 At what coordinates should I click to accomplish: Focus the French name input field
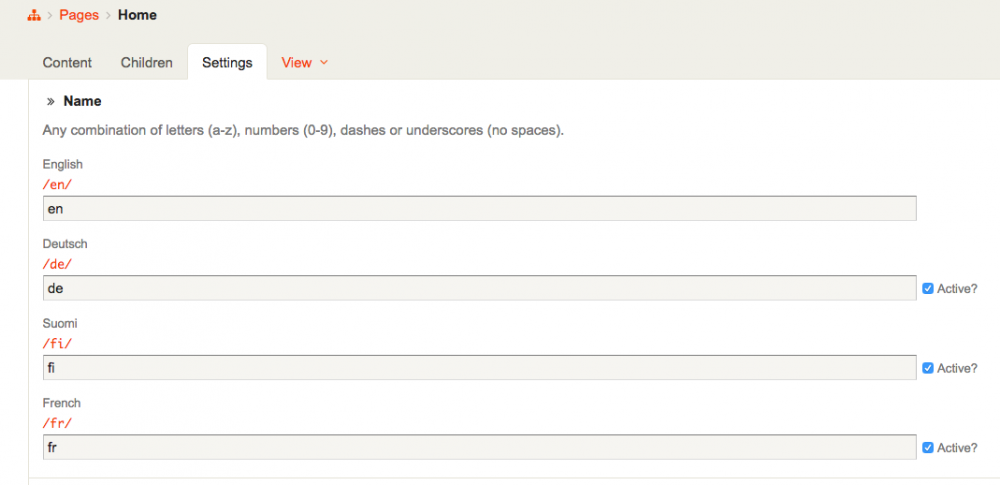click(x=479, y=447)
